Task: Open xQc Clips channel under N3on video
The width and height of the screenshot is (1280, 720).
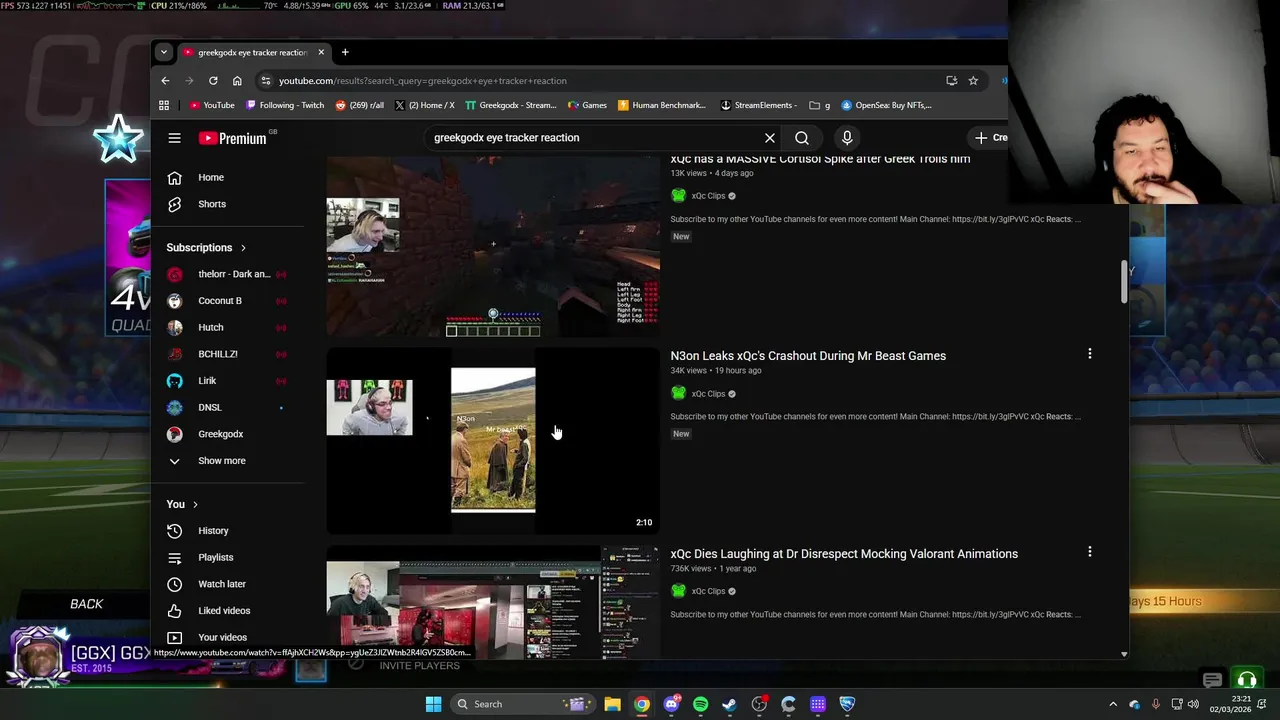Action: 708,394
